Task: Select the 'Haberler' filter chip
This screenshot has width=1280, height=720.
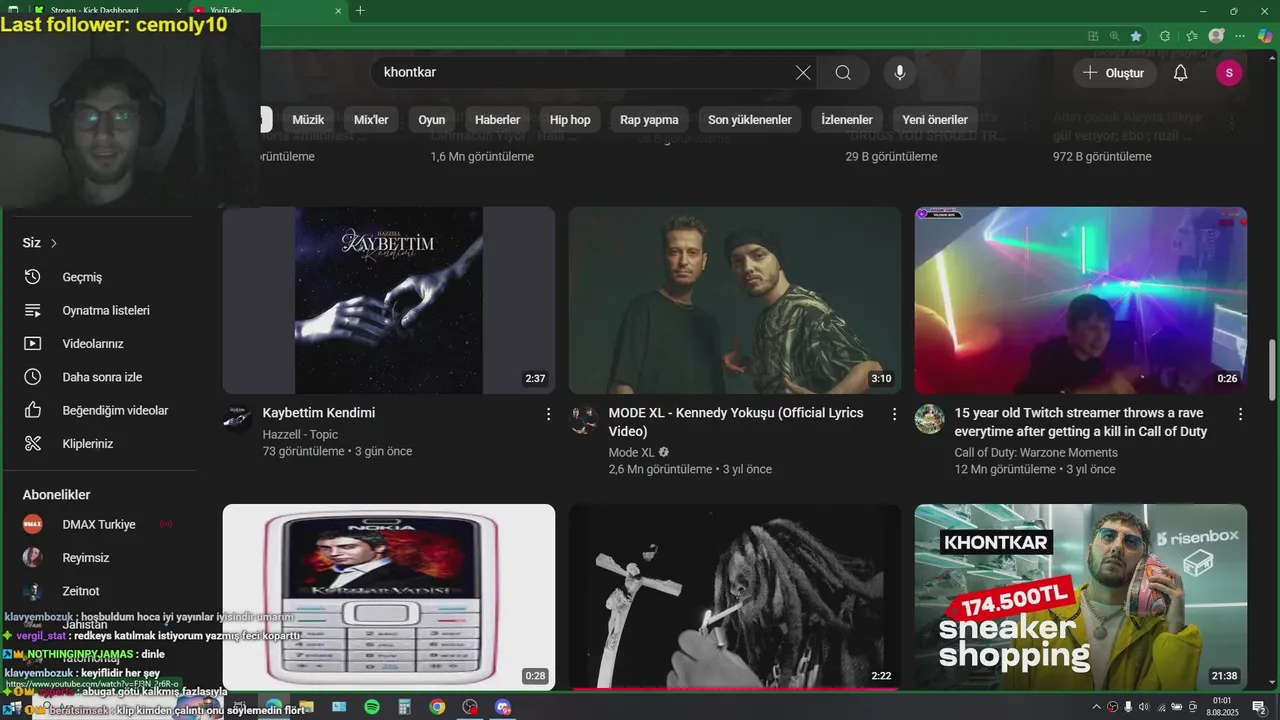Action: click(x=497, y=120)
